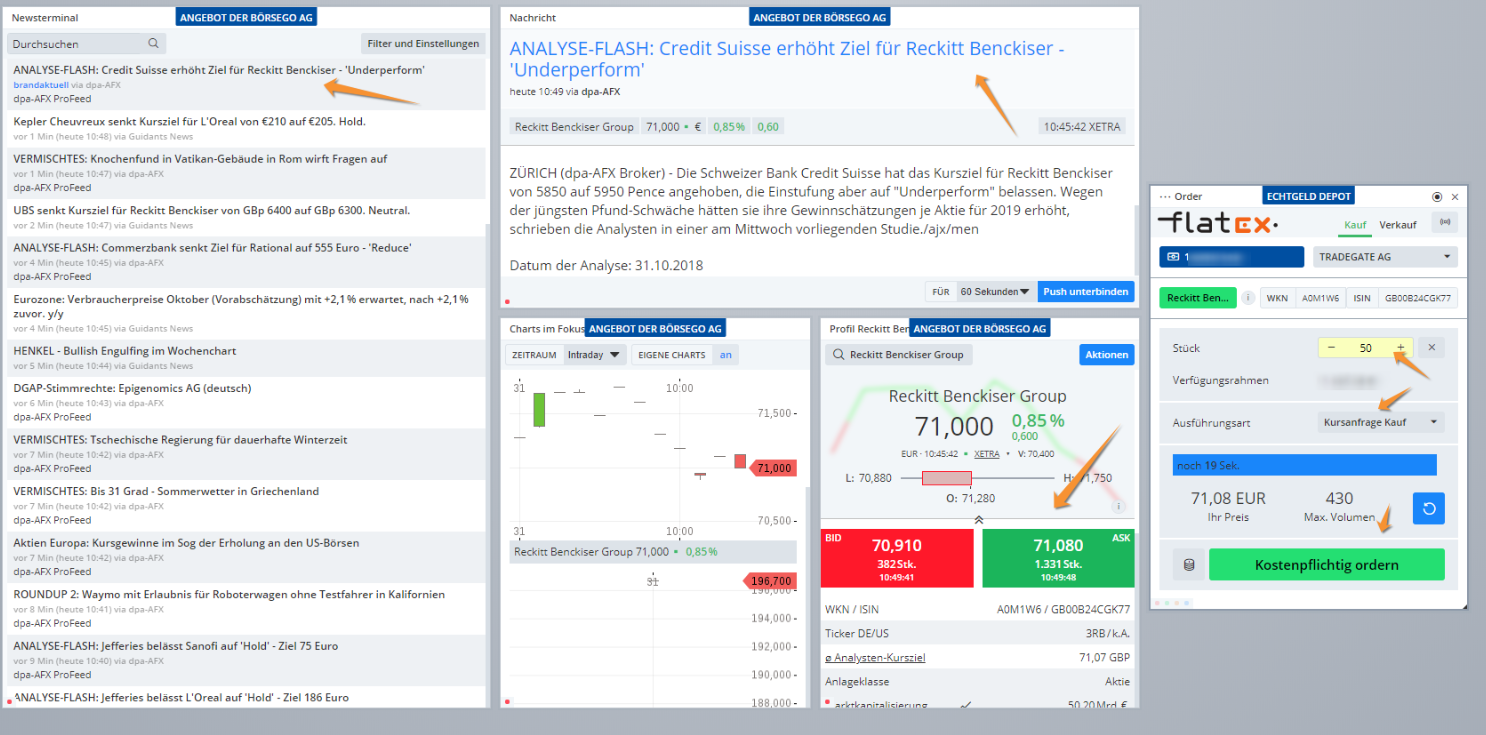Click the Charts im Fokus panel title
The image size is (1486, 735).
tap(546, 328)
